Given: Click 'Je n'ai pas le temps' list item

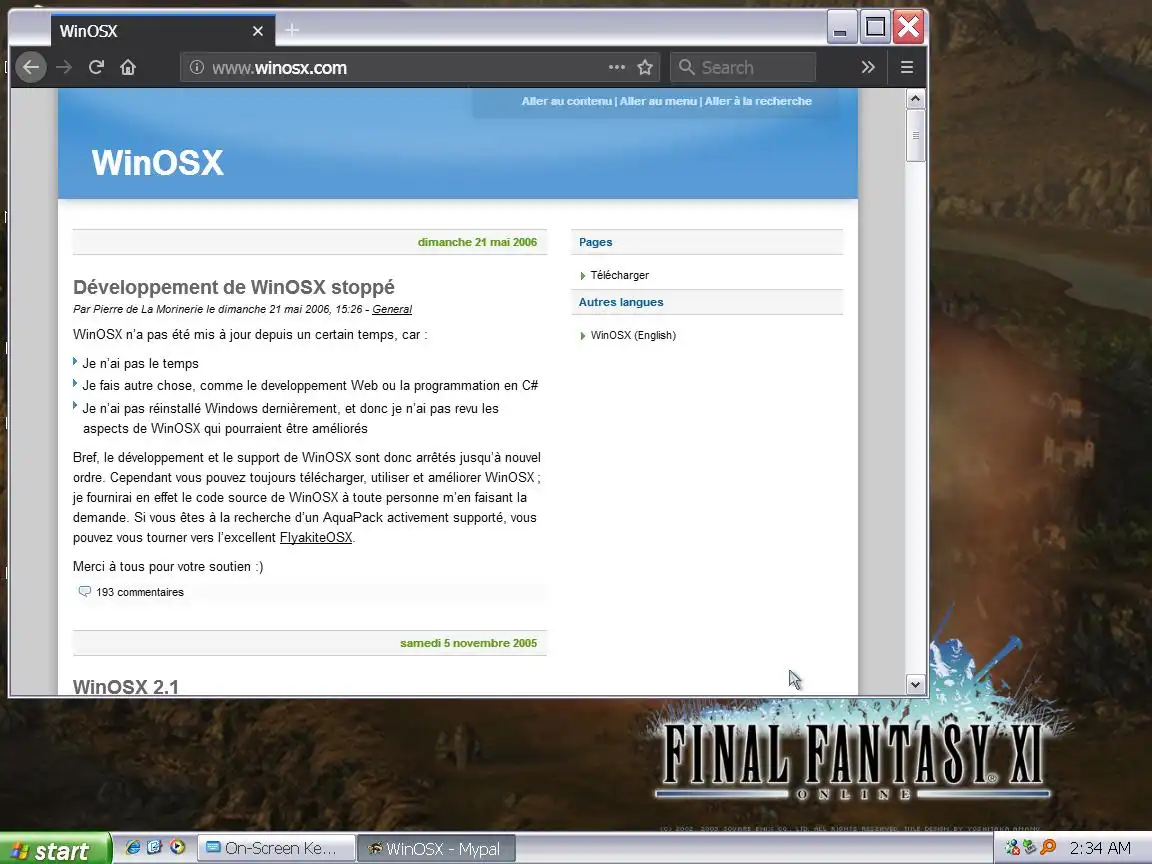Looking at the screenshot, I should [x=140, y=364].
